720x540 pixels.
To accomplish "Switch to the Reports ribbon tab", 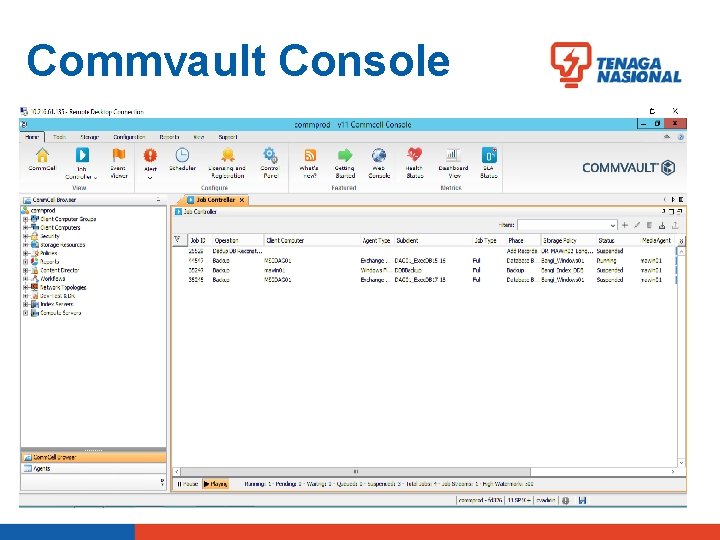I will click(x=169, y=137).
